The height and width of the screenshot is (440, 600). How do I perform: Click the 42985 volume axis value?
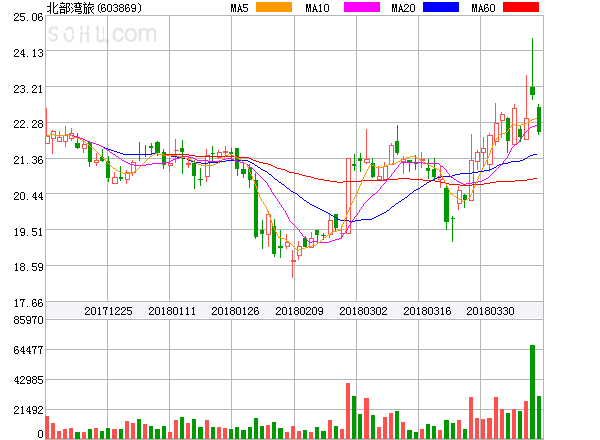(x=28, y=380)
